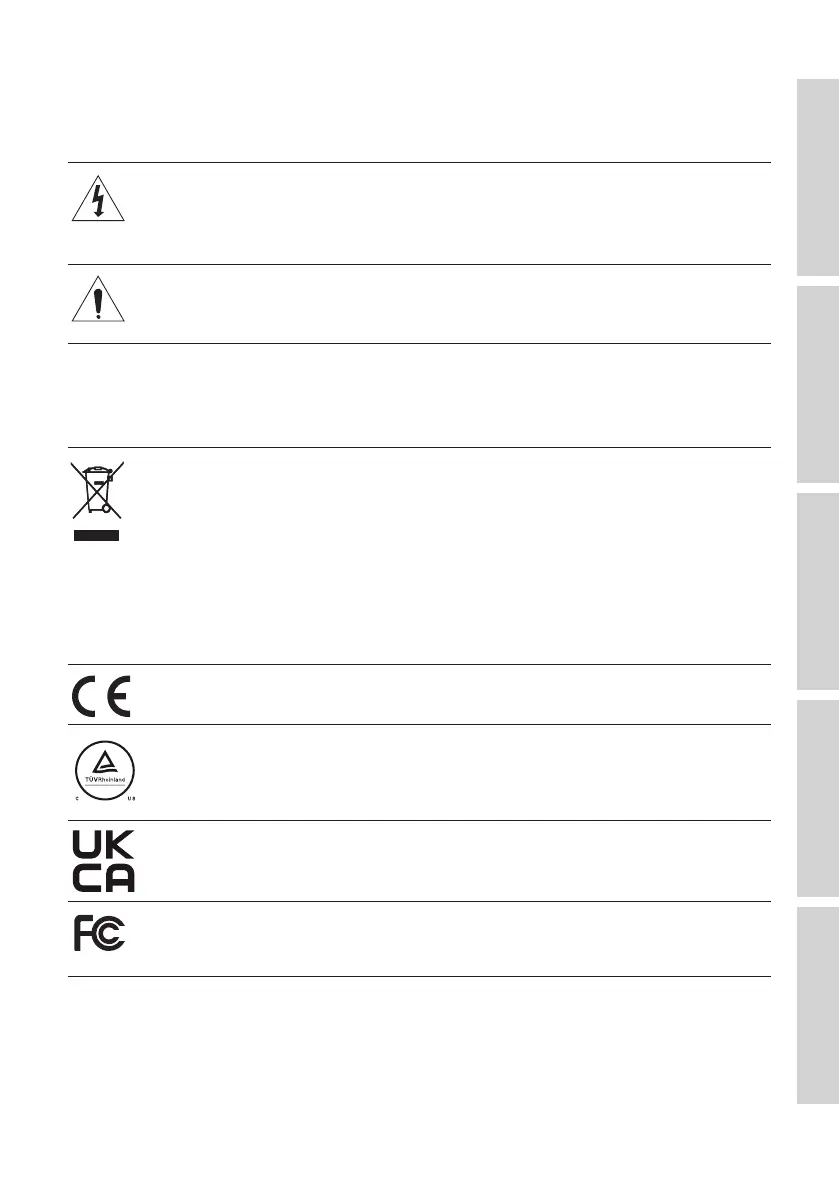Click the "E" letter of the CE mark
Image resolution: width=839 pixels, height=1191 pixels.
tap(118, 695)
